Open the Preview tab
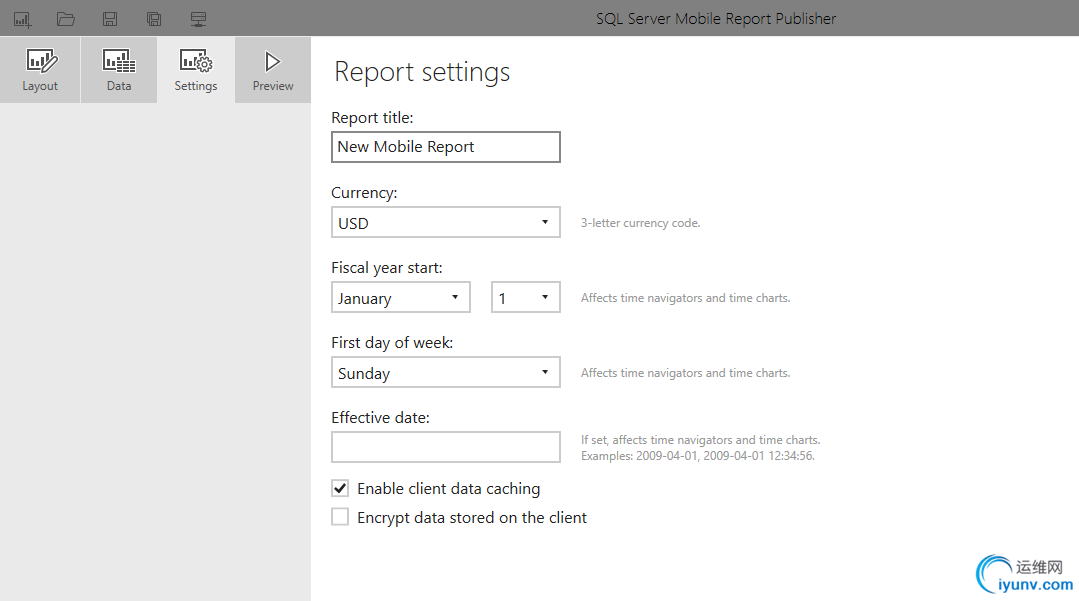Screen dimensions: 1079x601 coord(273,70)
